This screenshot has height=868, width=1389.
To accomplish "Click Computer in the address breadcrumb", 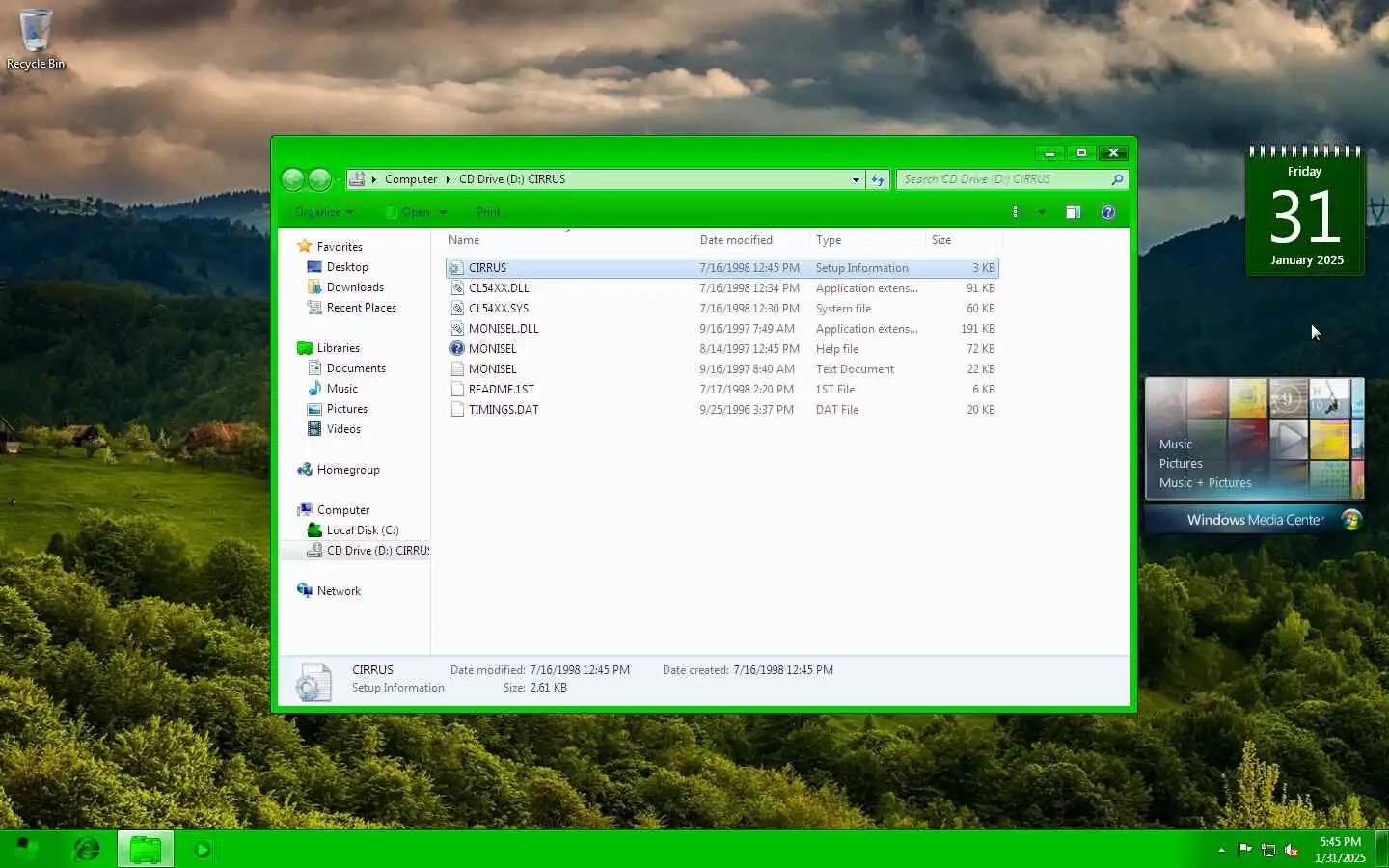I will tap(411, 179).
